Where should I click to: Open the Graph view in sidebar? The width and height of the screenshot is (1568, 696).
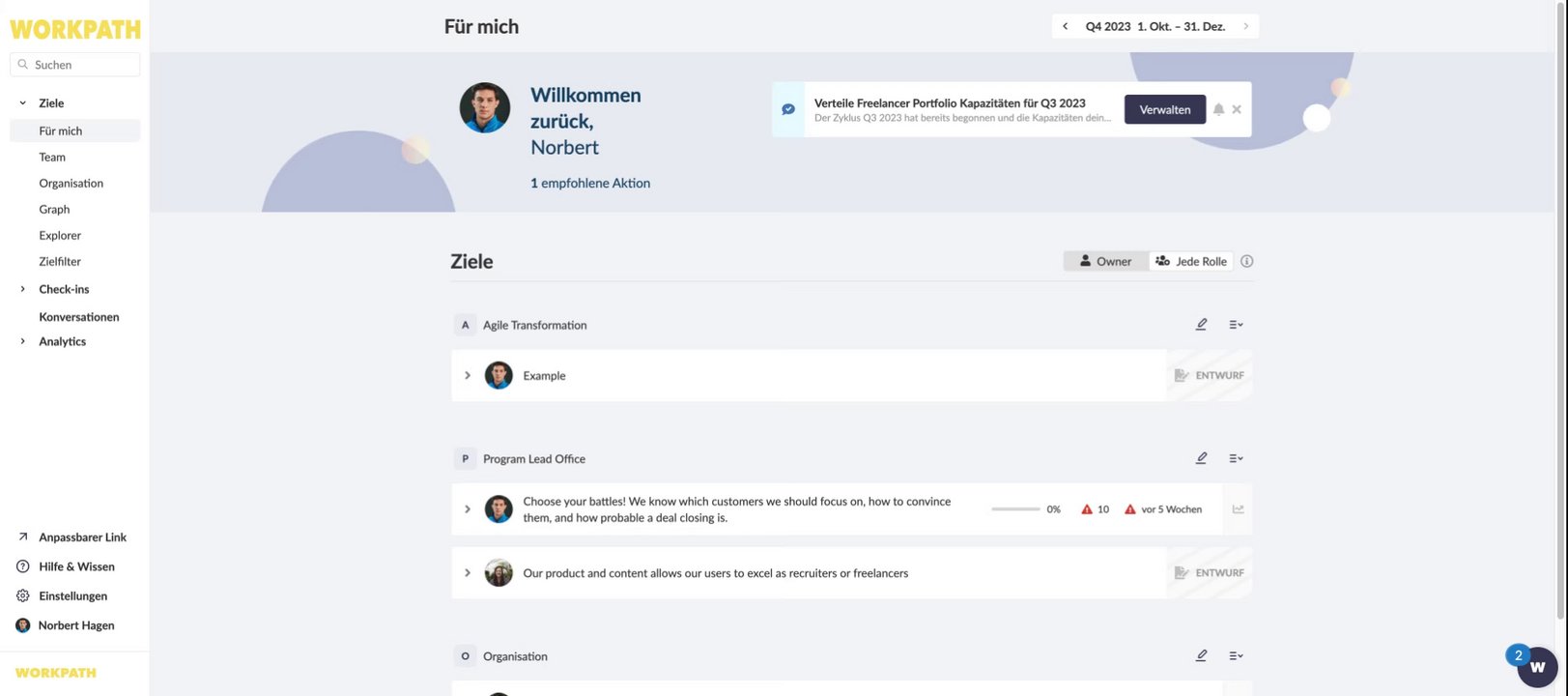pyautogui.click(x=54, y=210)
